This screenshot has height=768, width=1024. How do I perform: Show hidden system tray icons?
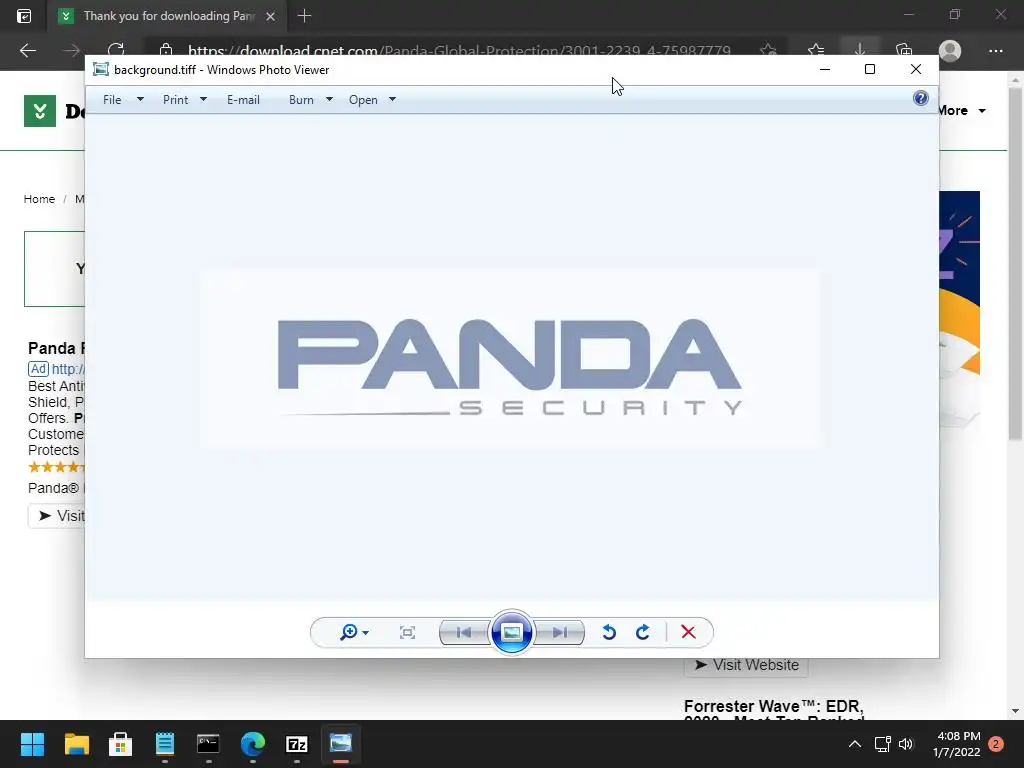point(854,744)
